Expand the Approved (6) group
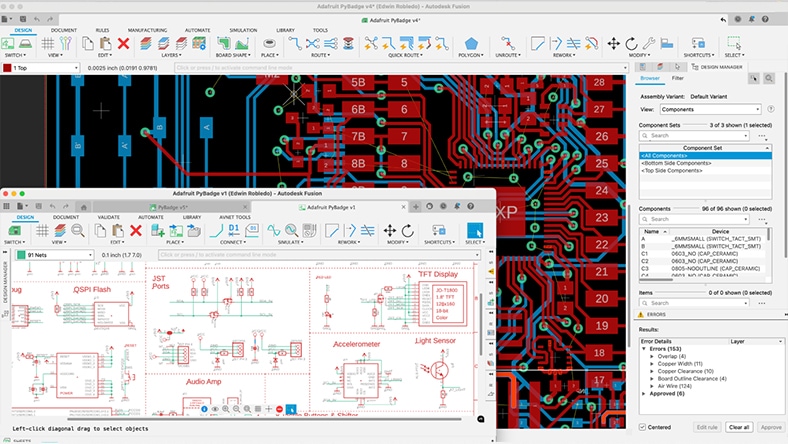The width and height of the screenshot is (788, 444). (x=644, y=394)
